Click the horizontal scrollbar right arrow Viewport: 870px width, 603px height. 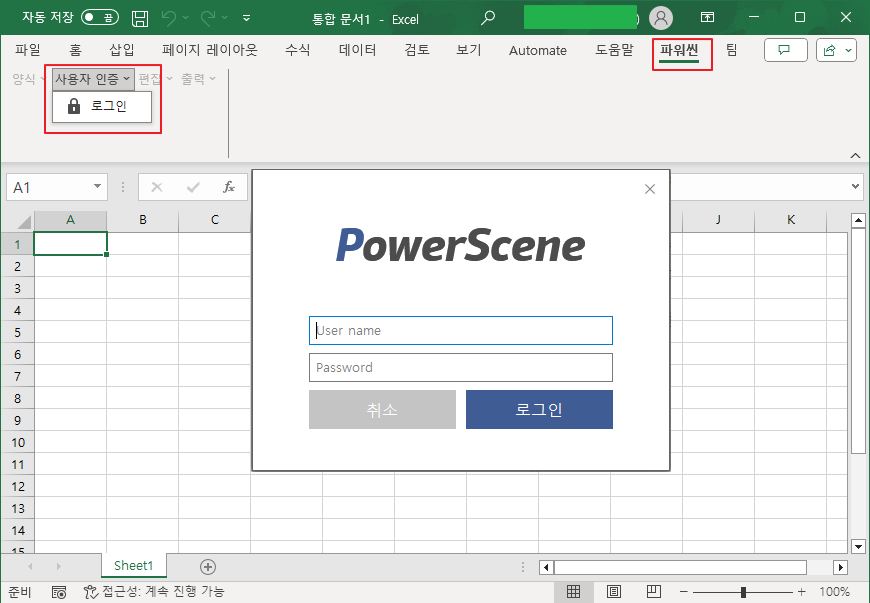pyautogui.click(x=841, y=567)
